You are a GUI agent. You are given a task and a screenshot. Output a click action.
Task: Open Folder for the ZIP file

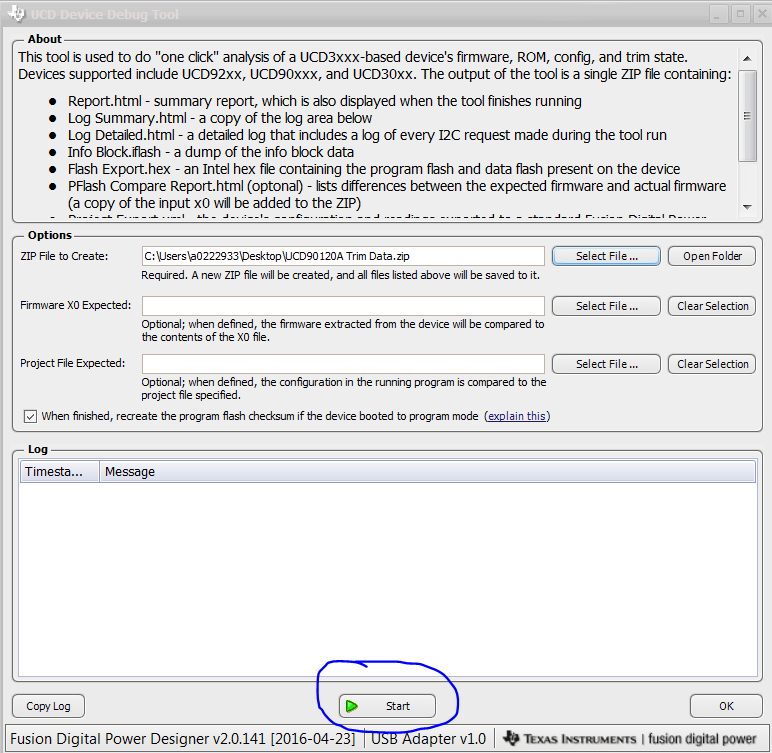point(712,256)
